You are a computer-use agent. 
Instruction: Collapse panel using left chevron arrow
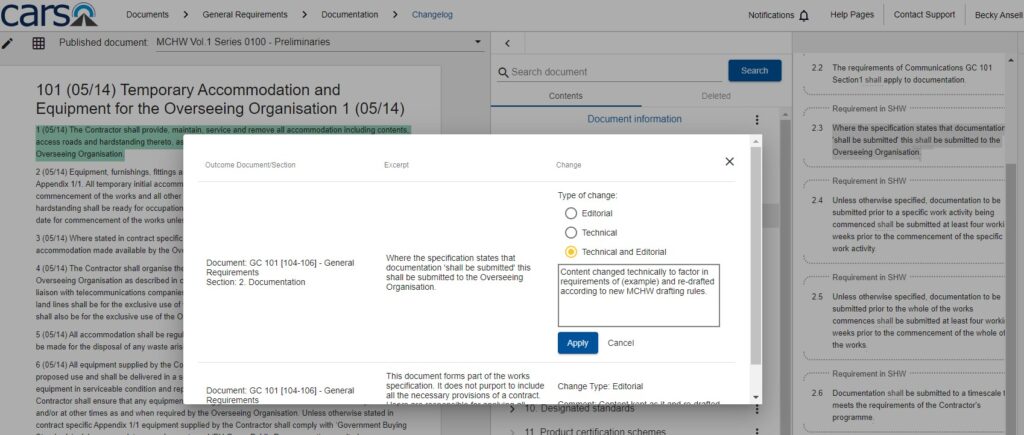(x=507, y=43)
